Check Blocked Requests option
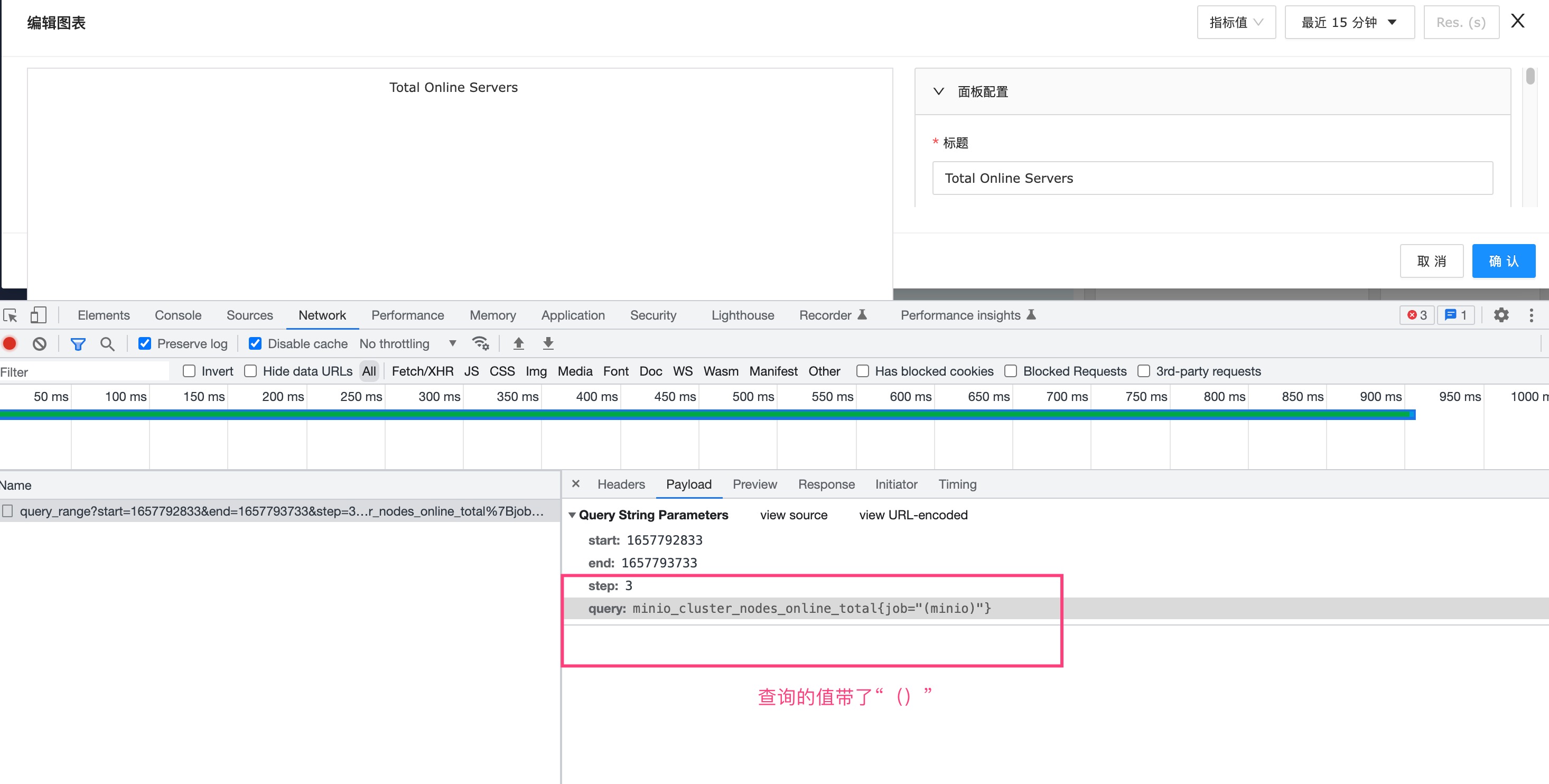This screenshot has width=1549, height=784. 1010,371
